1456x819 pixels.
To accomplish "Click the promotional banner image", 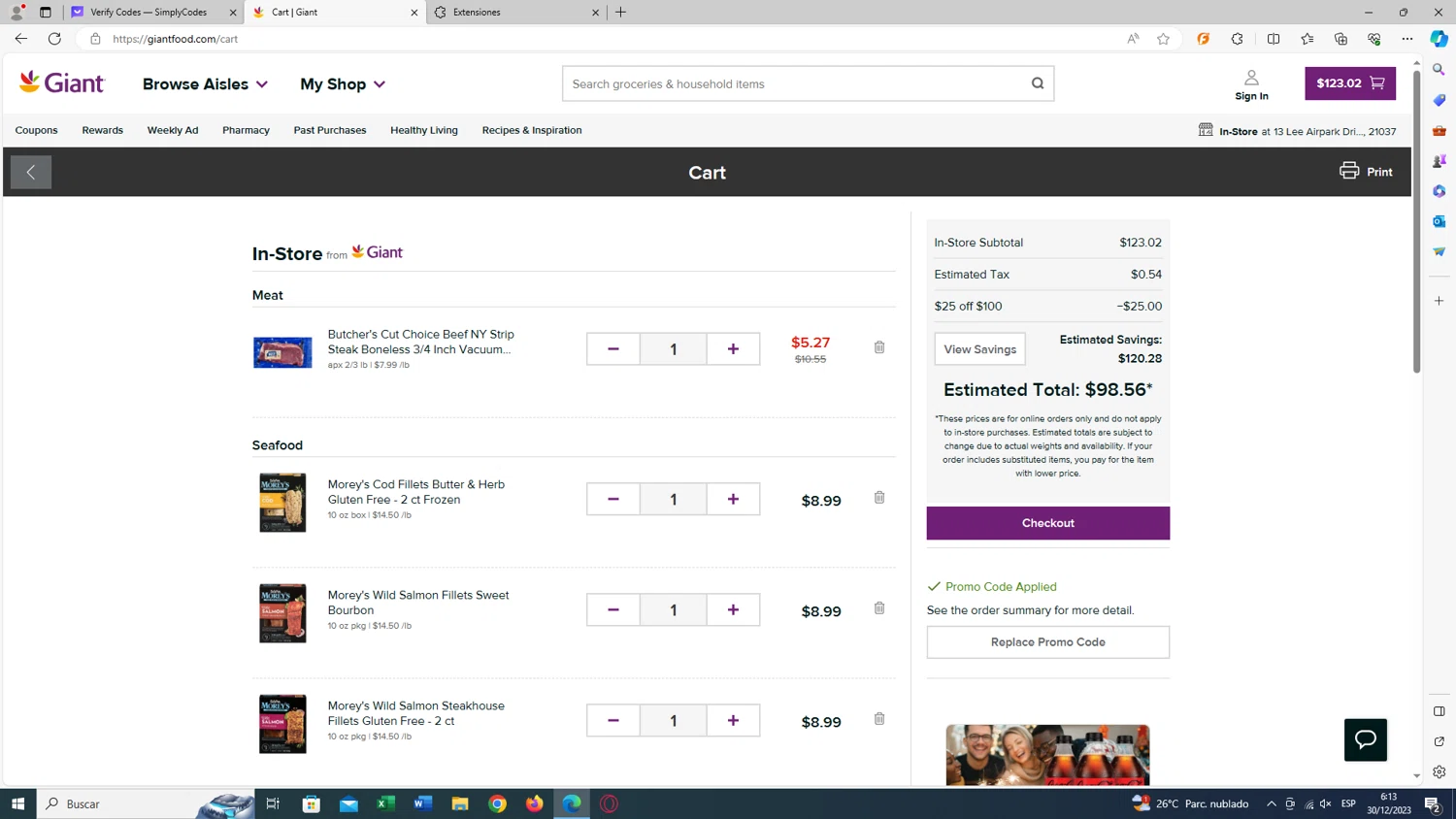I will tap(1047, 754).
